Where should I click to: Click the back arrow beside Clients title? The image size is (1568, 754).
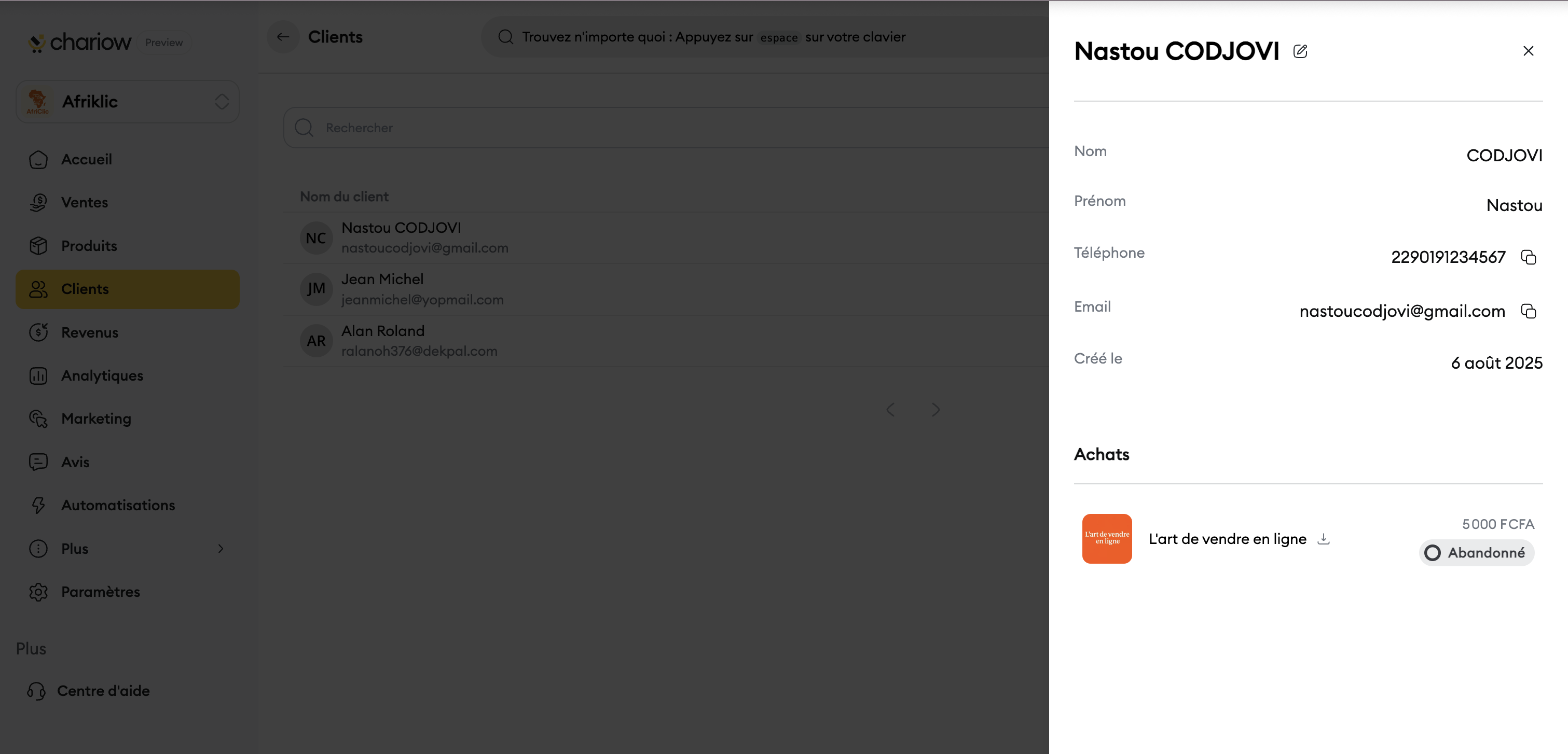(283, 37)
